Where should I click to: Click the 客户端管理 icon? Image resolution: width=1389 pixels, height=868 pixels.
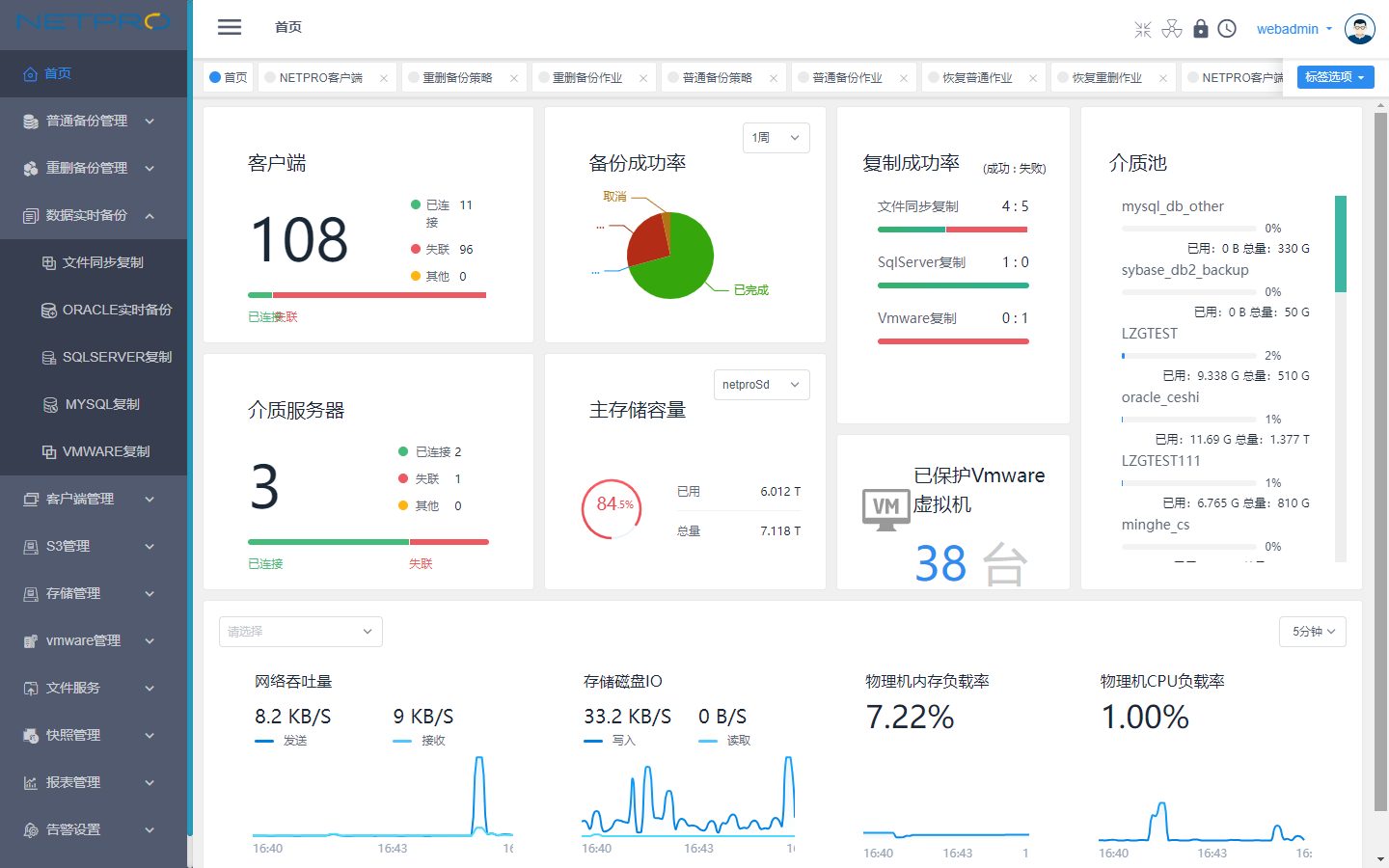(x=31, y=499)
